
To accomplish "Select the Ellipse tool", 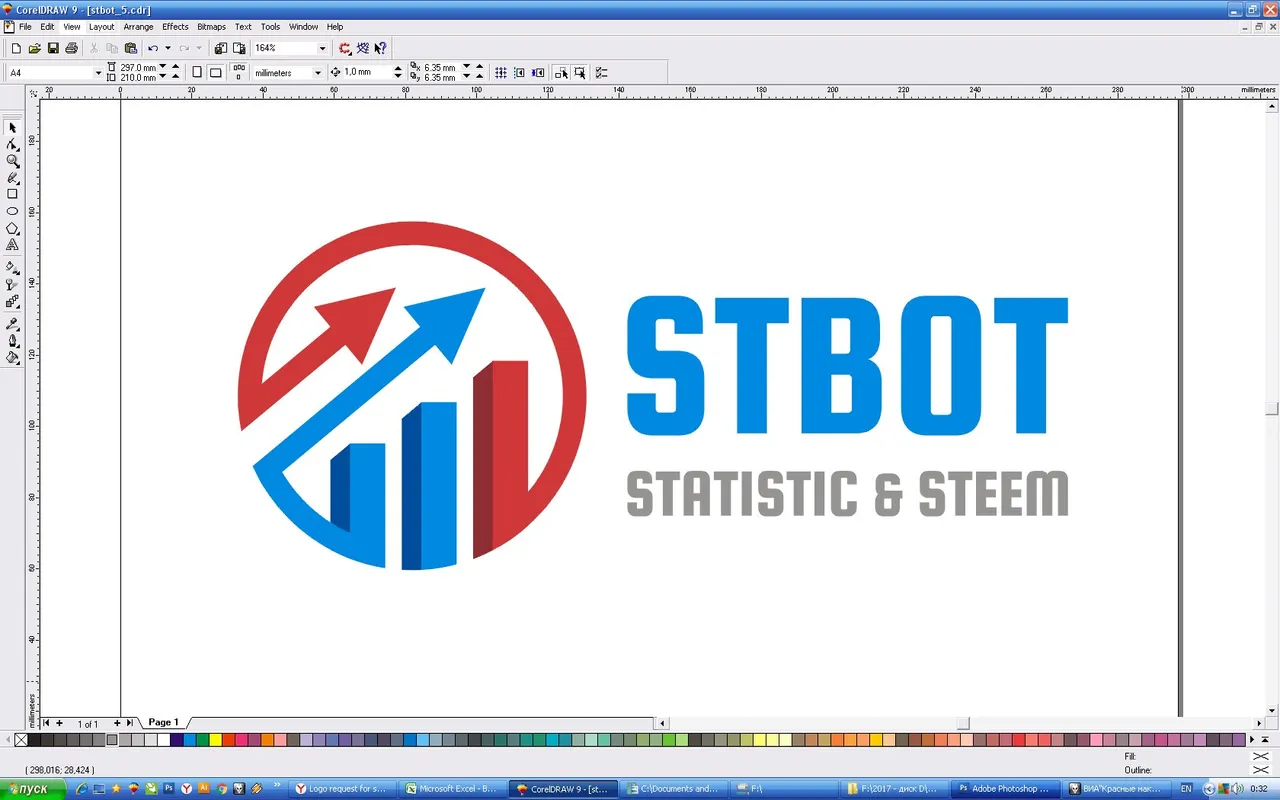I will pos(12,211).
